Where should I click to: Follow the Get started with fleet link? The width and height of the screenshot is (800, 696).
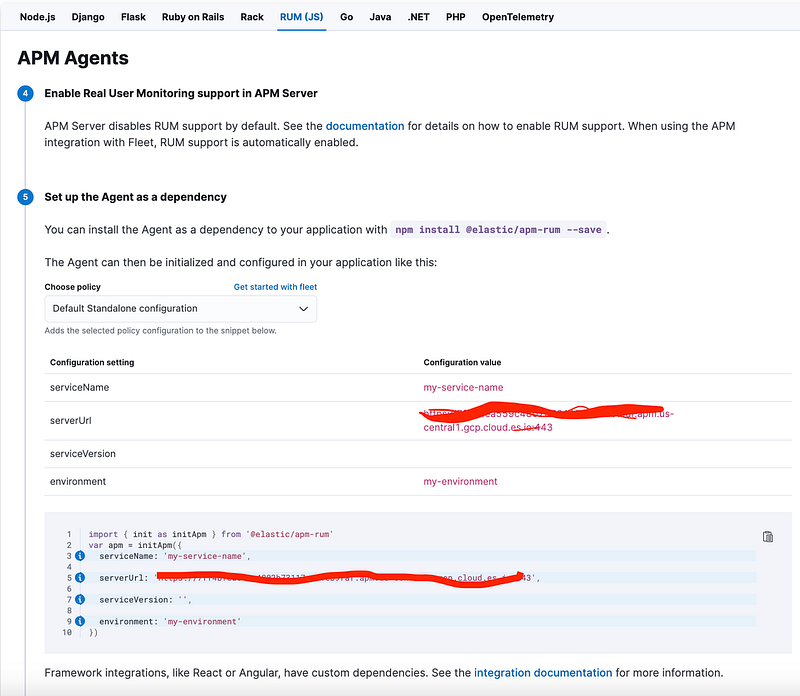(x=276, y=287)
